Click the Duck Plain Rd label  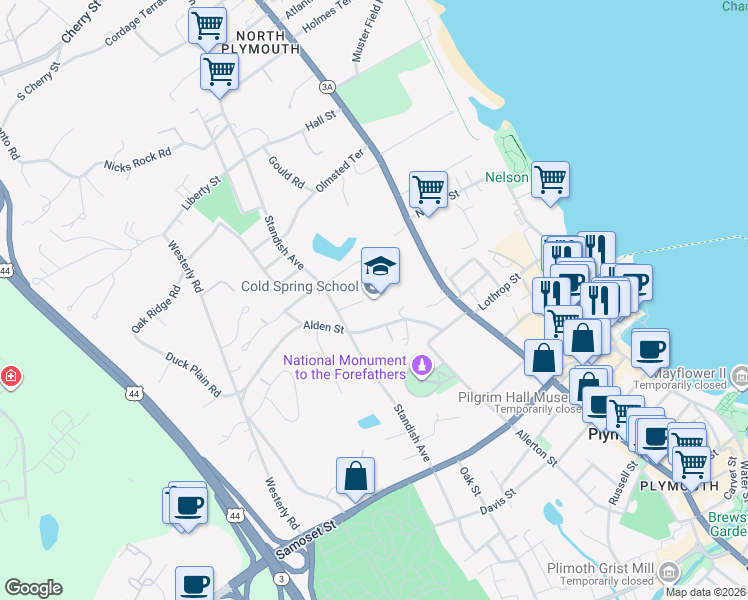point(193,375)
